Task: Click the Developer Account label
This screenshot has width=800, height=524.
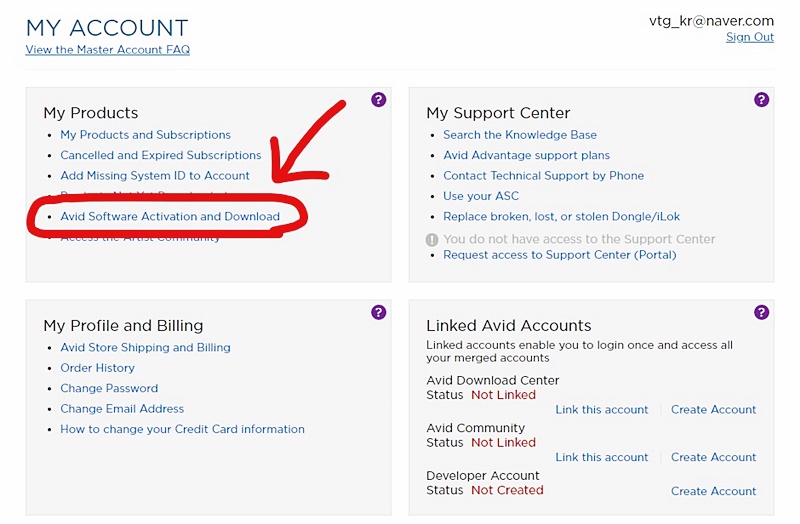Action: (483, 476)
